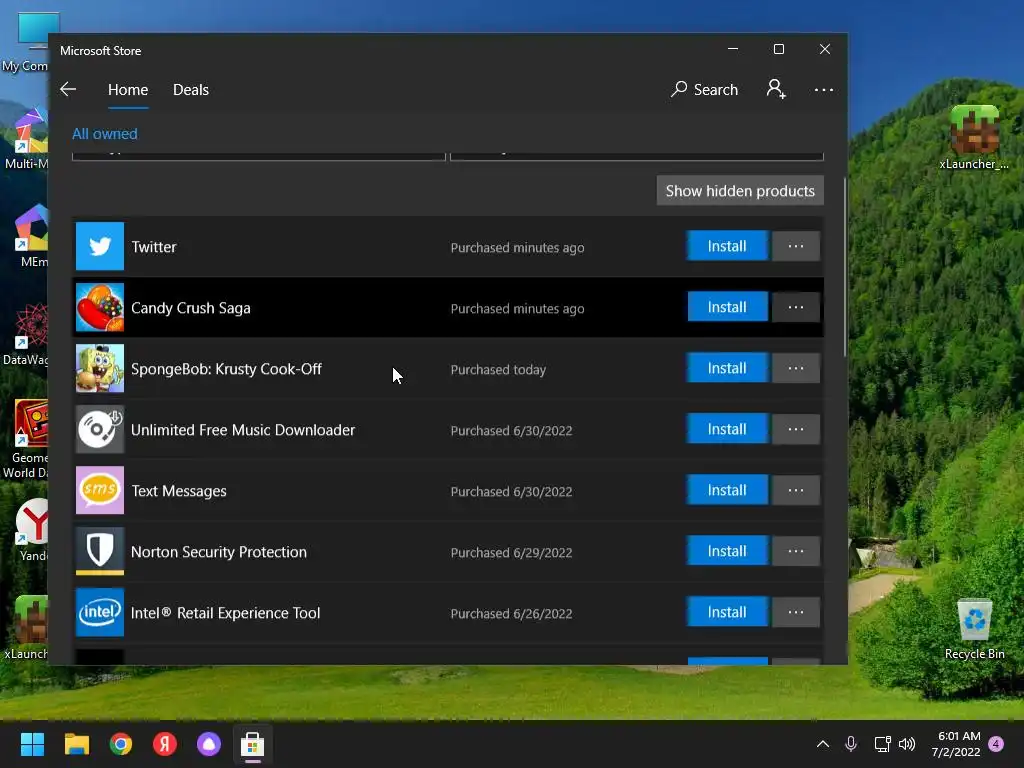Go back with the arrow in Microsoft Store

(68, 89)
